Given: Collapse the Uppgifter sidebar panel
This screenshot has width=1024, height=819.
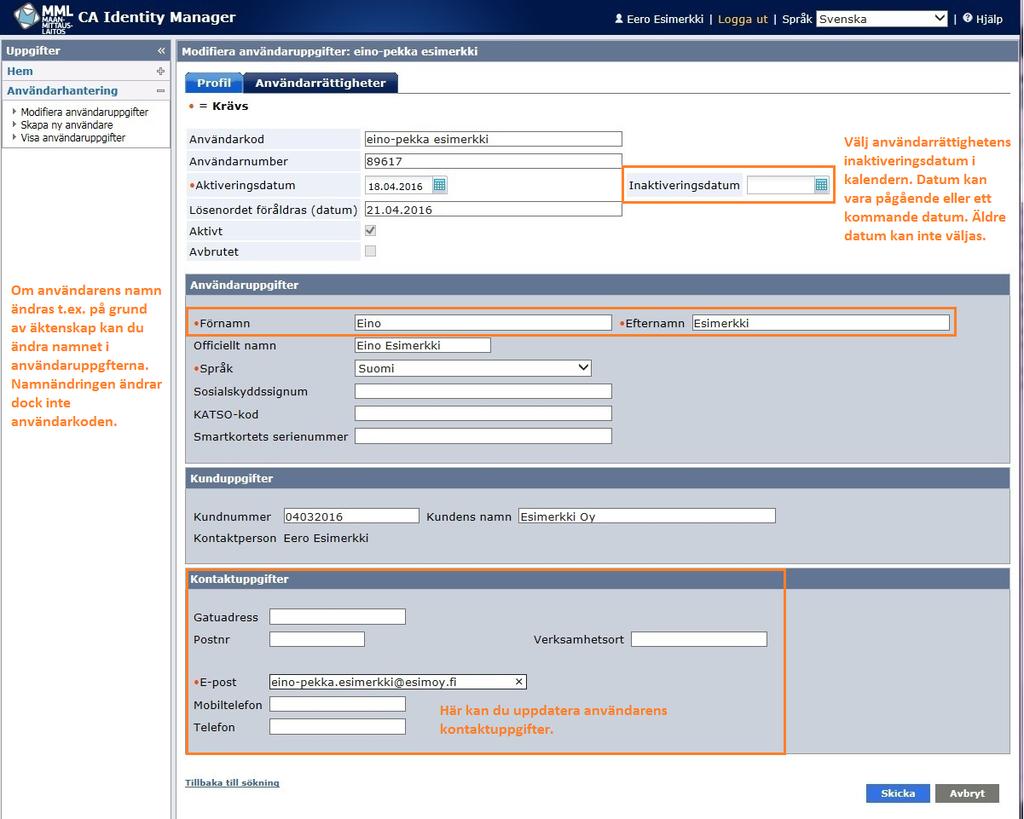Looking at the screenshot, I should click(x=161, y=50).
